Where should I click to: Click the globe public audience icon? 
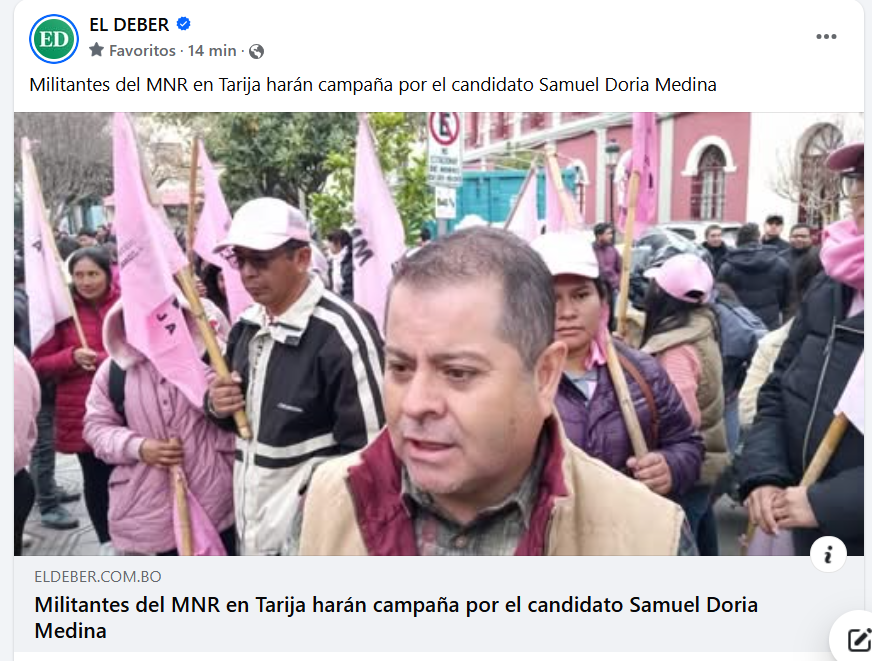point(256,51)
